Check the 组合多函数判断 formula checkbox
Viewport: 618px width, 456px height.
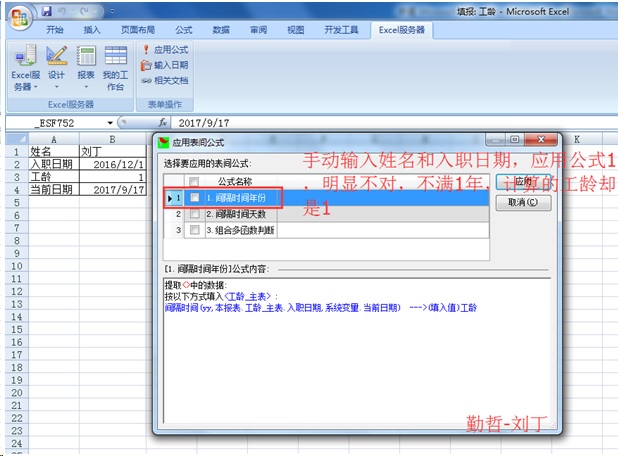tap(194, 230)
